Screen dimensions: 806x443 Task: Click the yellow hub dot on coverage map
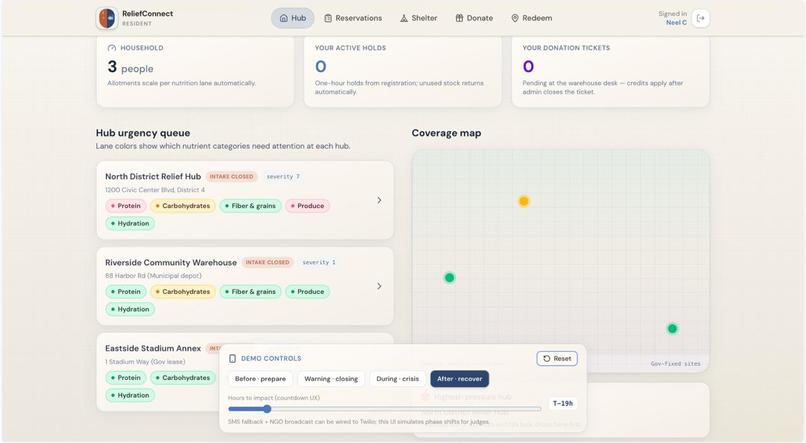coord(523,201)
